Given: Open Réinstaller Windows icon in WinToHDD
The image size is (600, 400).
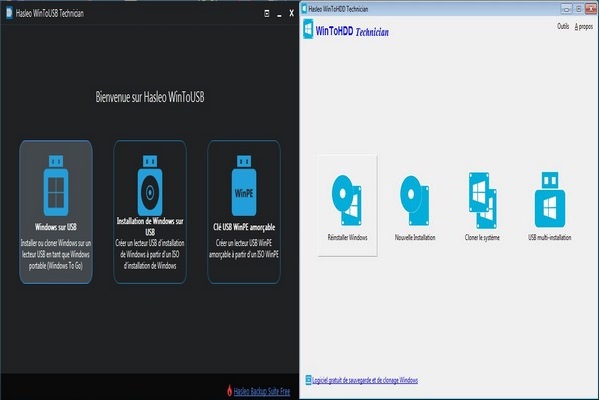Looking at the screenshot, I should [x=347, y=201].
